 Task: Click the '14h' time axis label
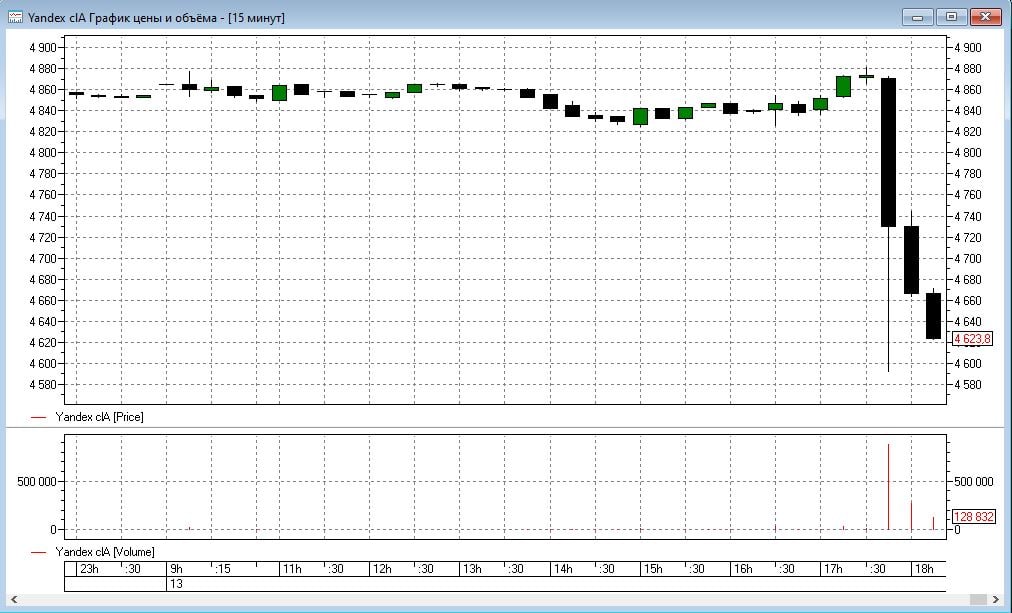(562, 568)
